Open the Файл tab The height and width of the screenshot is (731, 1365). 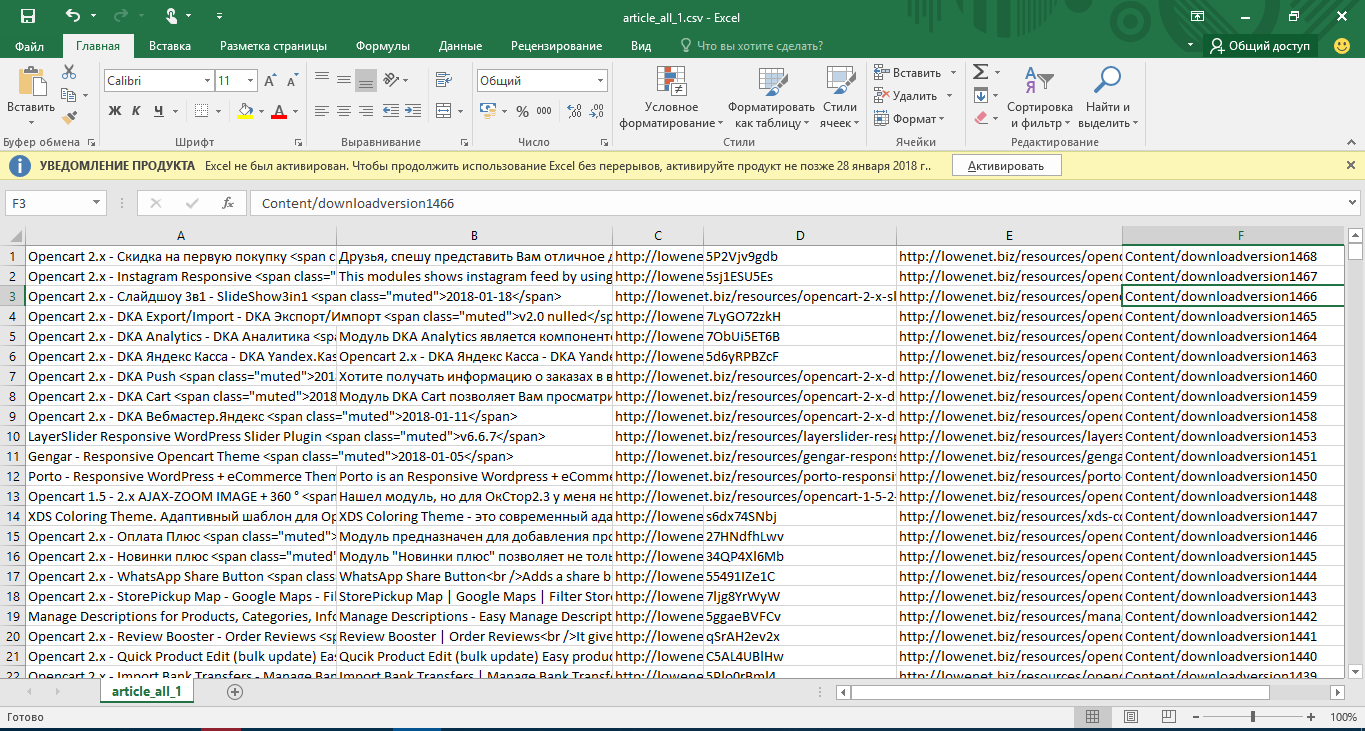pyautogui.click(x=30, y=46)
